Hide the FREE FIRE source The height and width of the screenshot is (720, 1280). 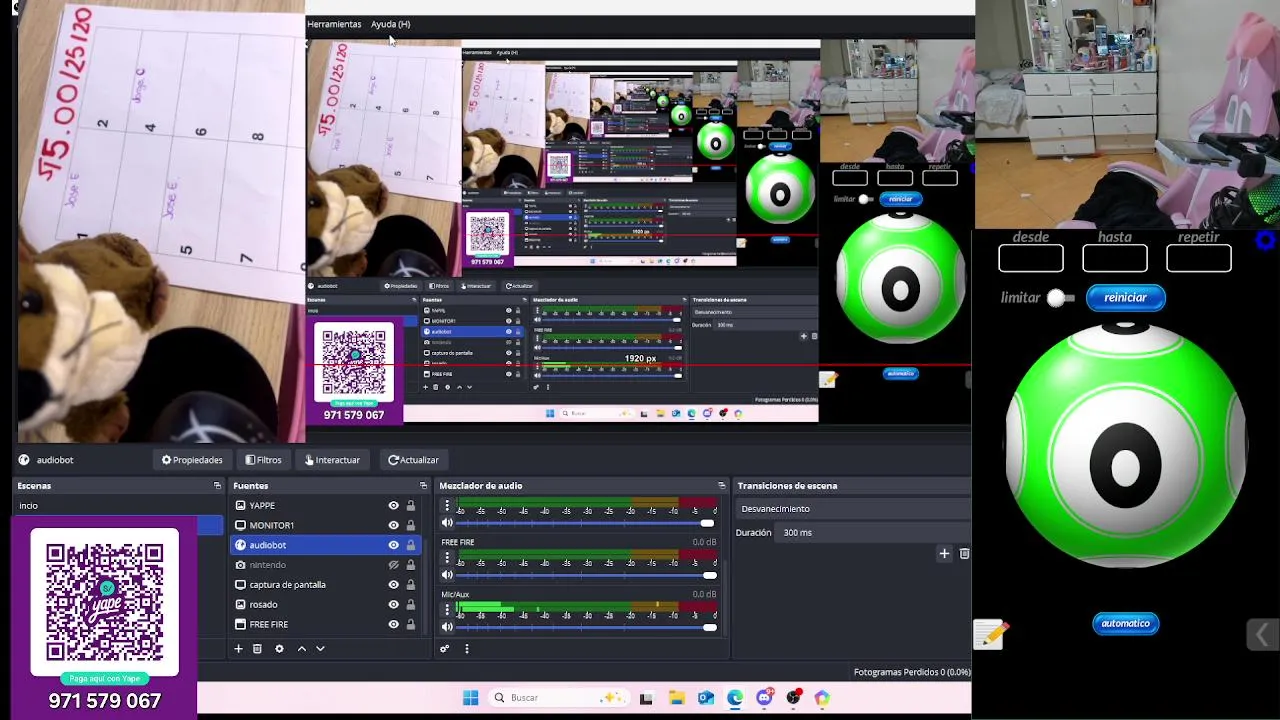click(x=393, y=625)
